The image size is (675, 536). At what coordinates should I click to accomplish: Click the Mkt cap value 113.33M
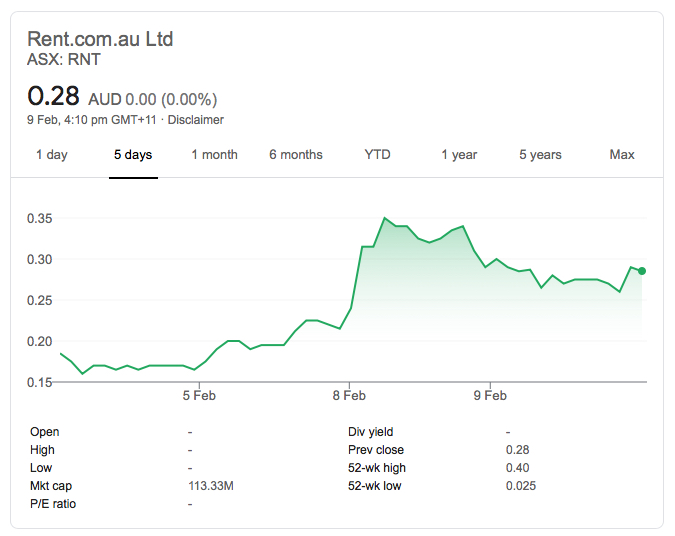pos(210,486)
